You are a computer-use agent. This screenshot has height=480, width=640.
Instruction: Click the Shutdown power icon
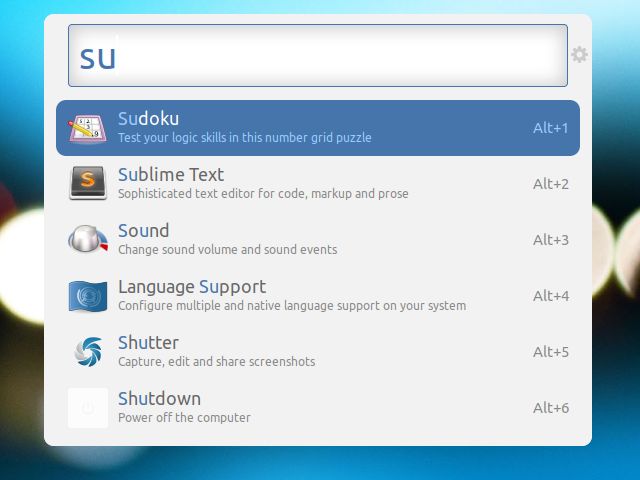point(88,408)
